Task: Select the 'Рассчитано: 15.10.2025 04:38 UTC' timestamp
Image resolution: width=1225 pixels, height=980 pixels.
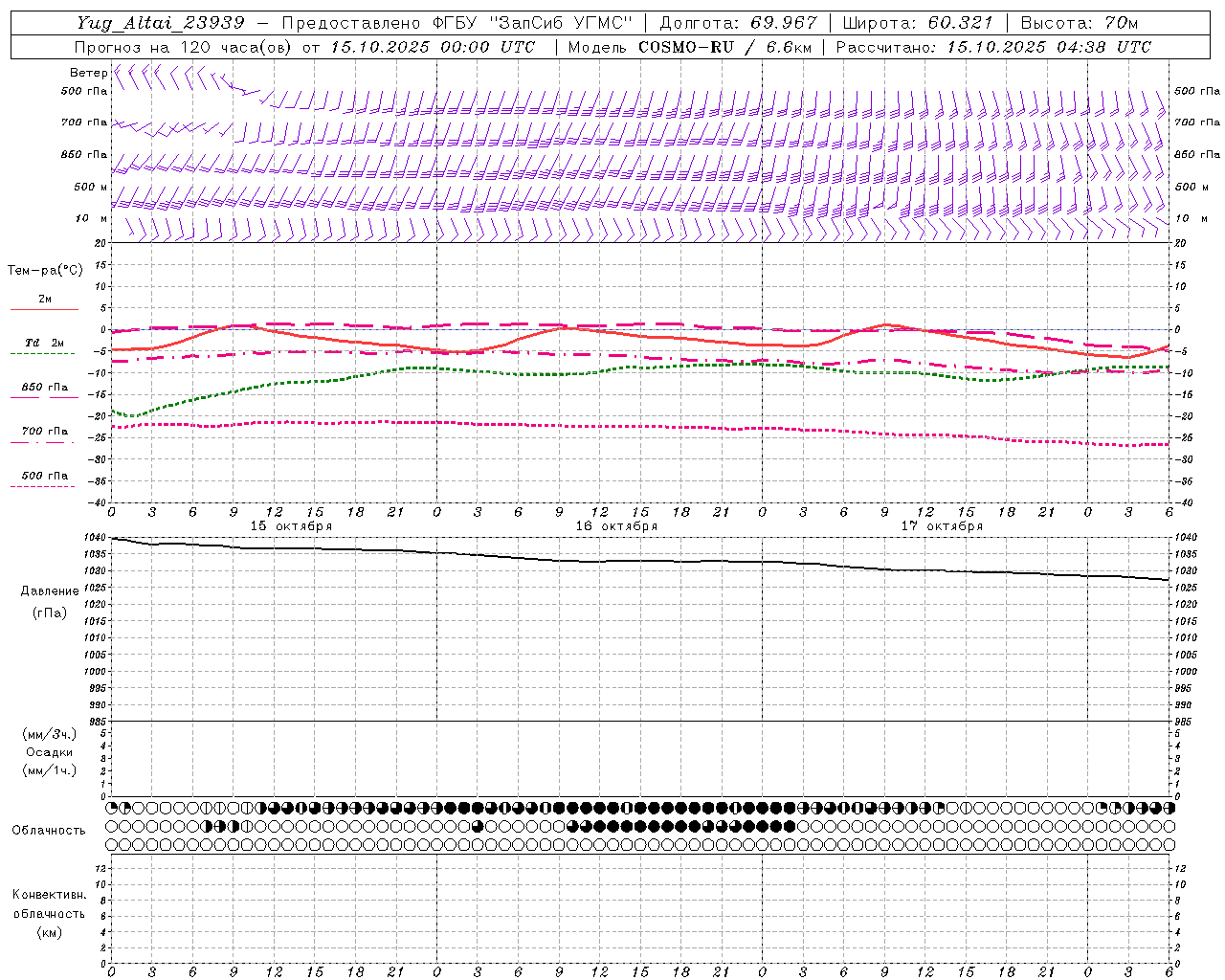Action: (x=993, y=47)
